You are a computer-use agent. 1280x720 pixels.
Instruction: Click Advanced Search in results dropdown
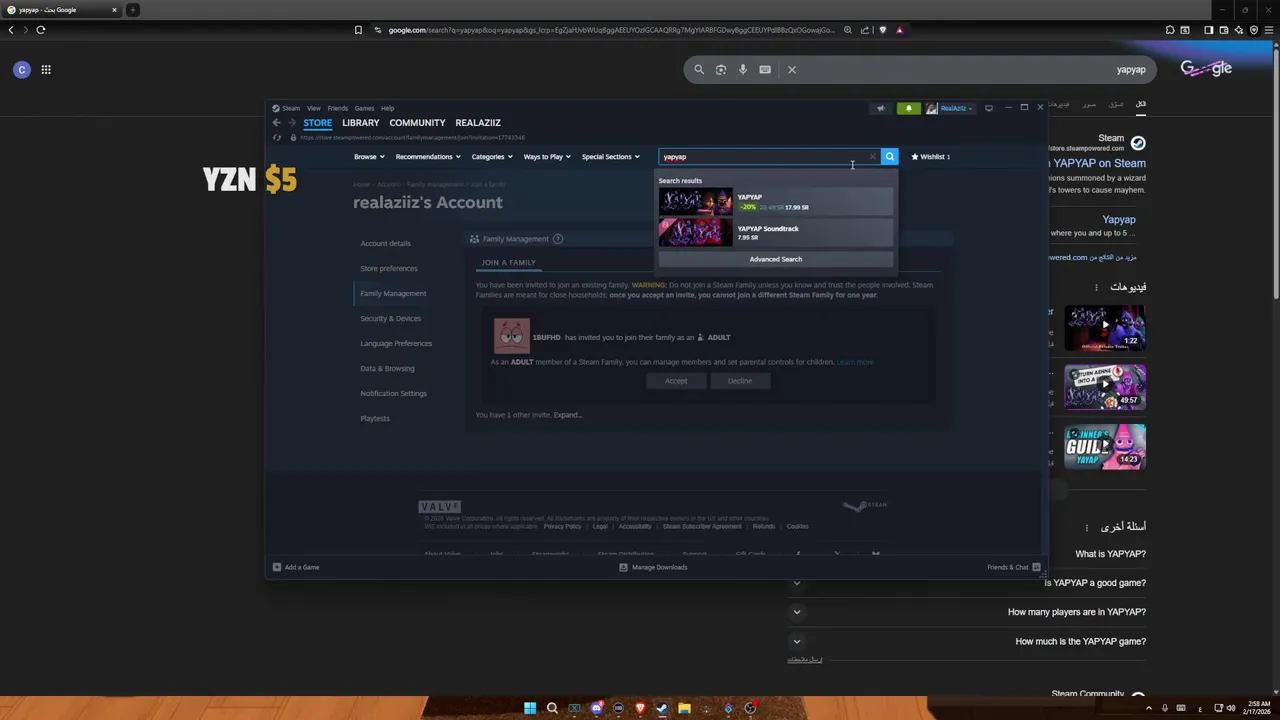775,259
